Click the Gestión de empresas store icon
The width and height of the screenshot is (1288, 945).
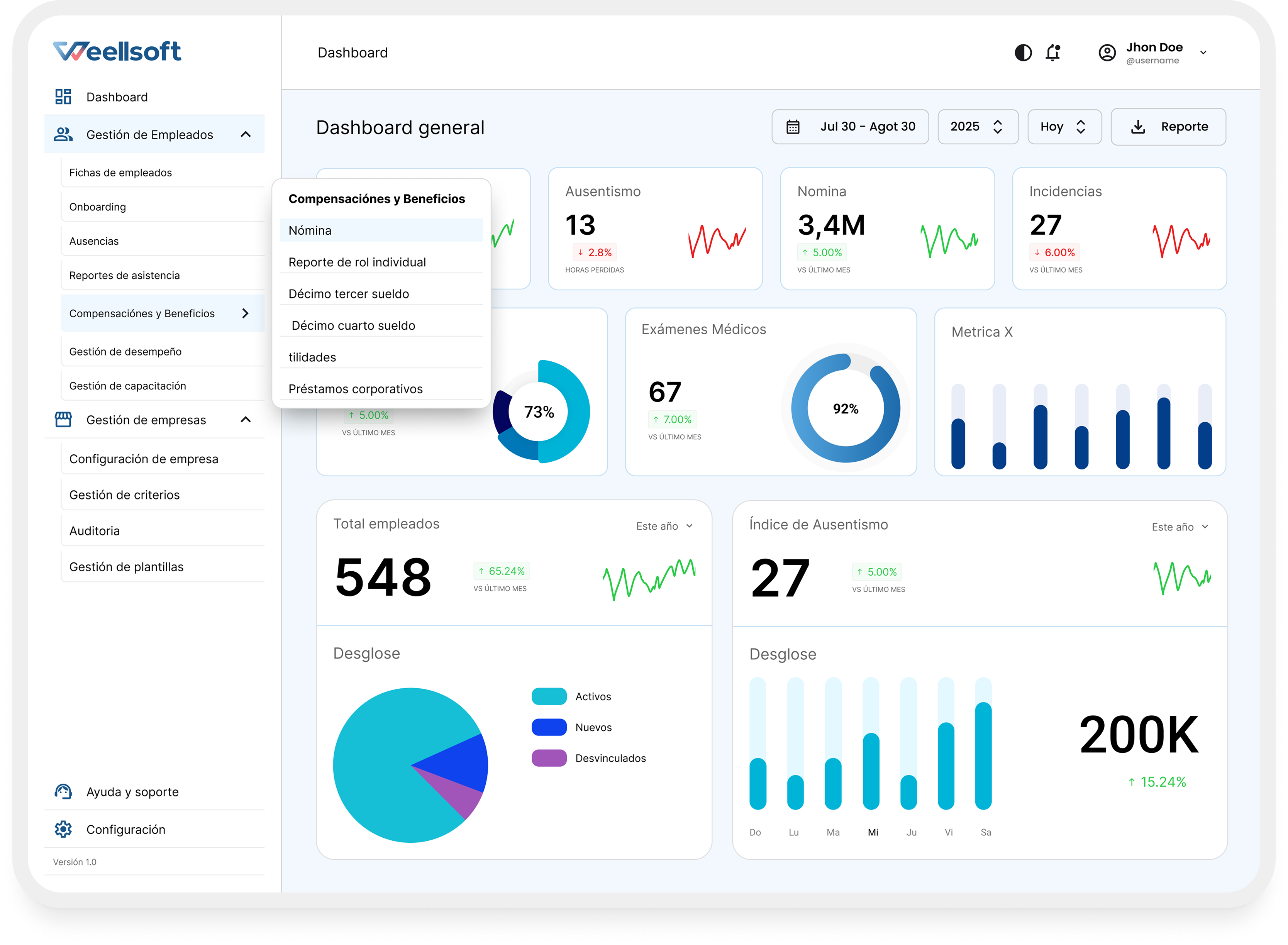(x=63, y=419)
